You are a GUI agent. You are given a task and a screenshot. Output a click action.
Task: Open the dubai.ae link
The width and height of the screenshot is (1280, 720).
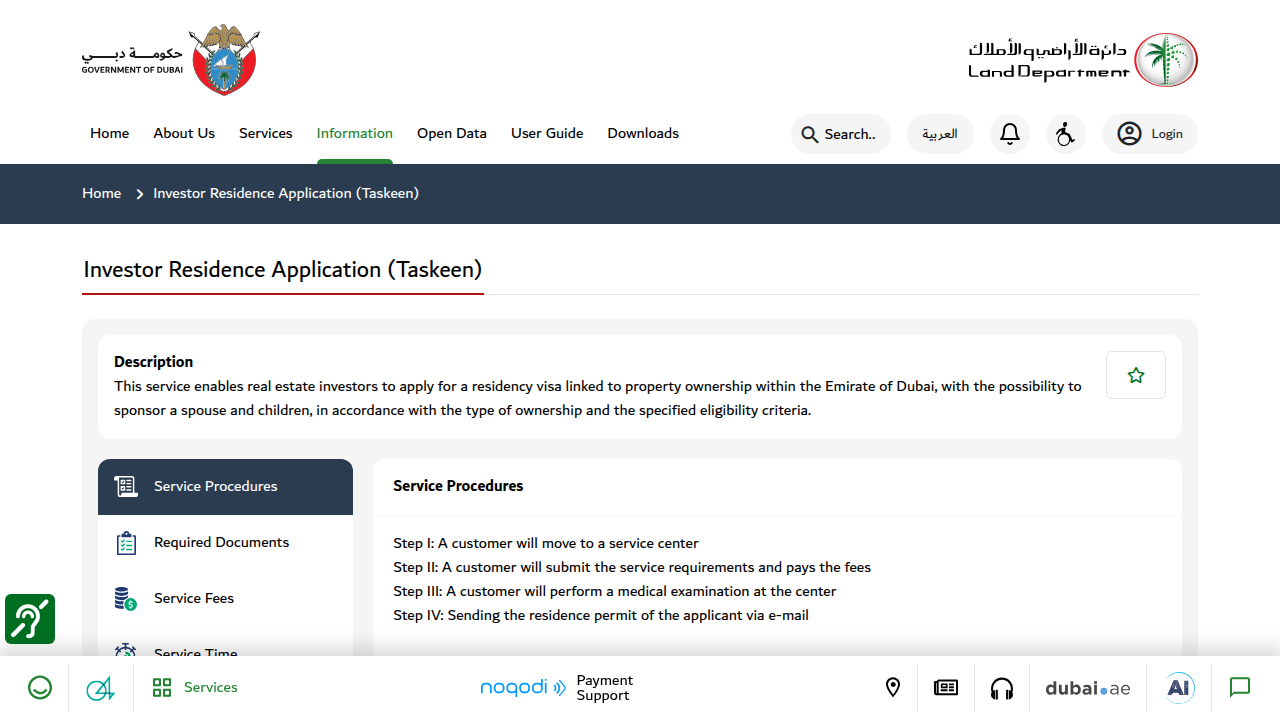coord(1088,688)
